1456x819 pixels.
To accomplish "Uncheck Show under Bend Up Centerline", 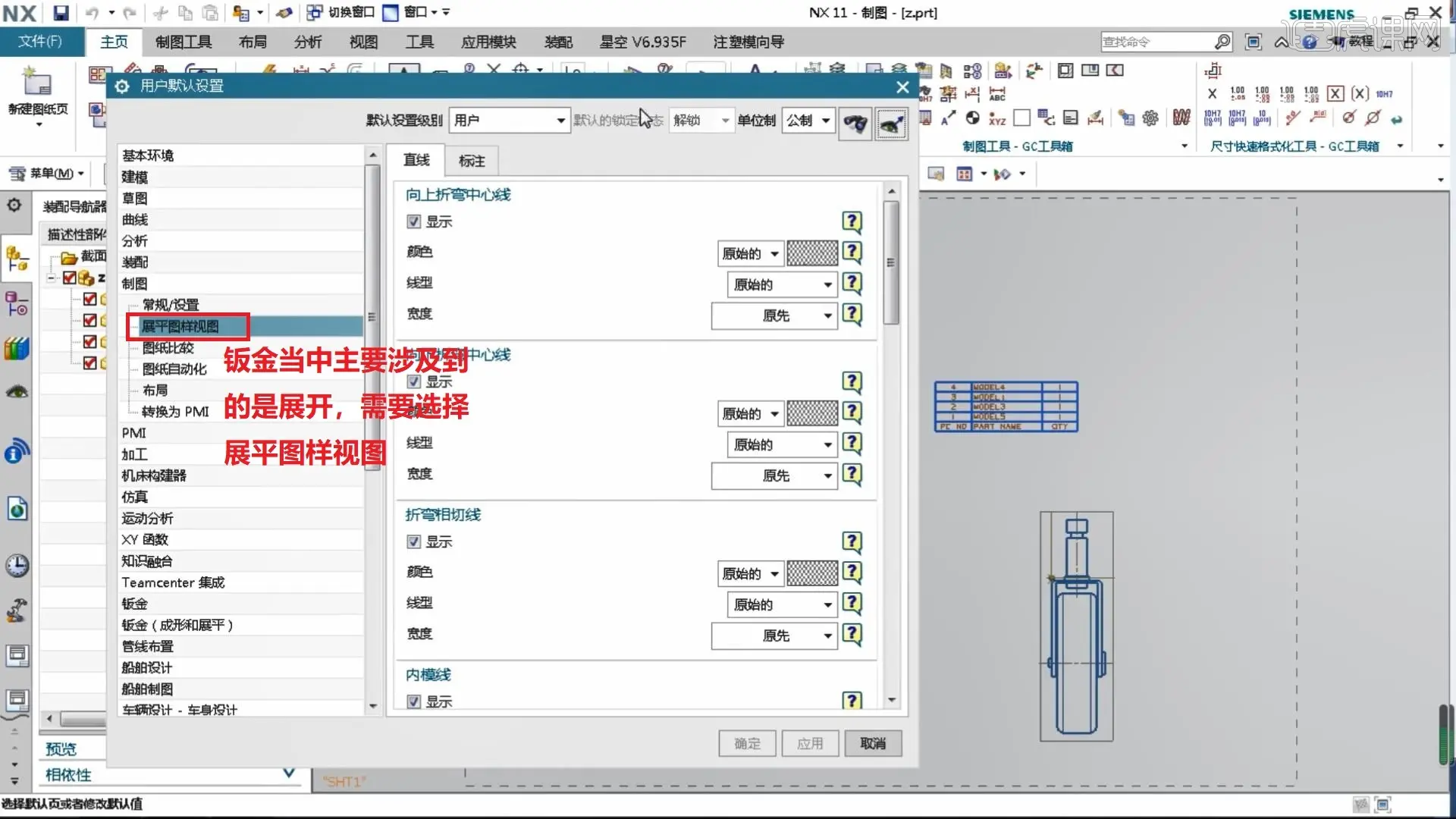I will [x=414, y=222].
